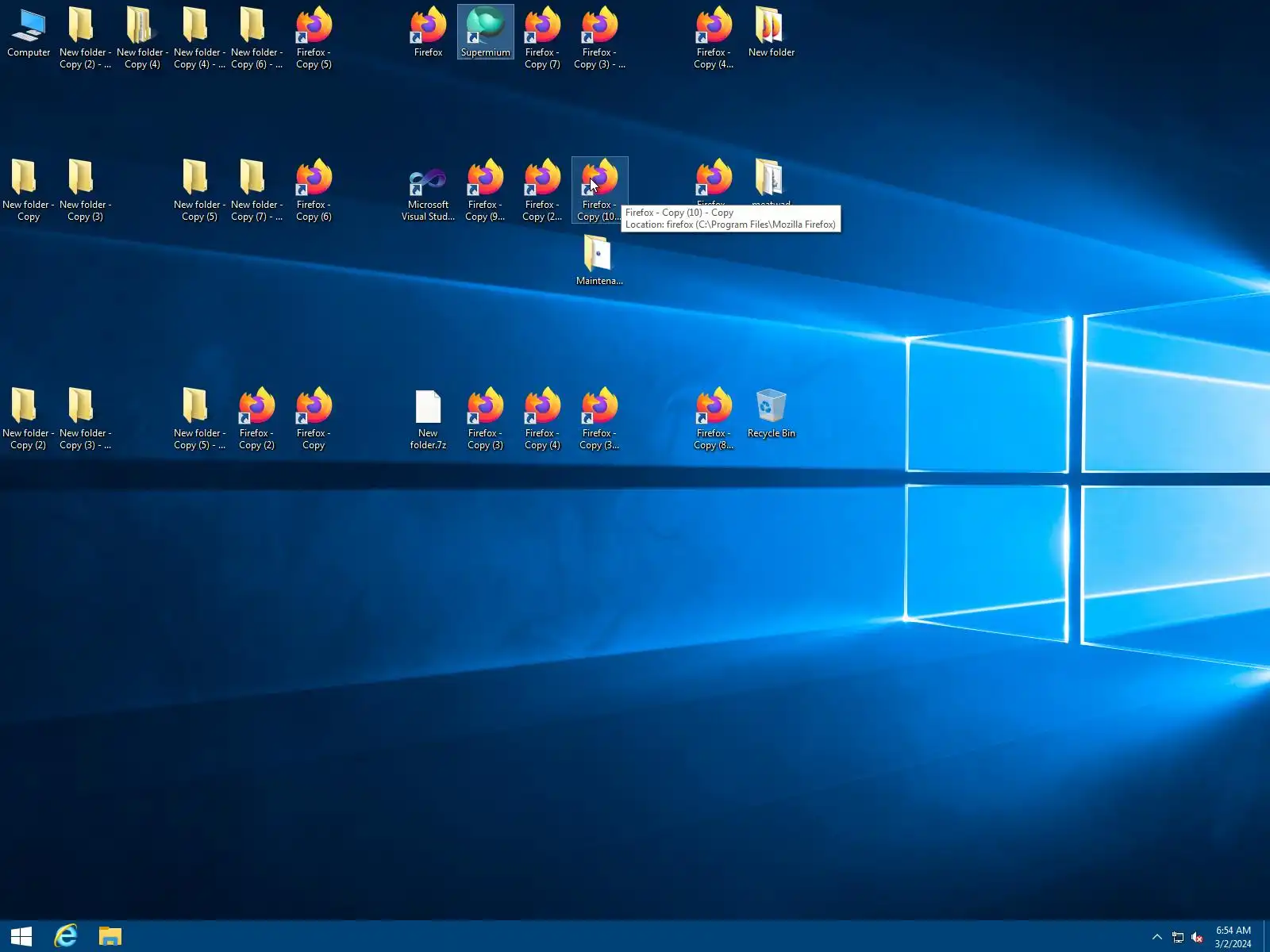Select New folder - Copy (5) - ... folder
1270x952 pixels.
coord(199,419)
